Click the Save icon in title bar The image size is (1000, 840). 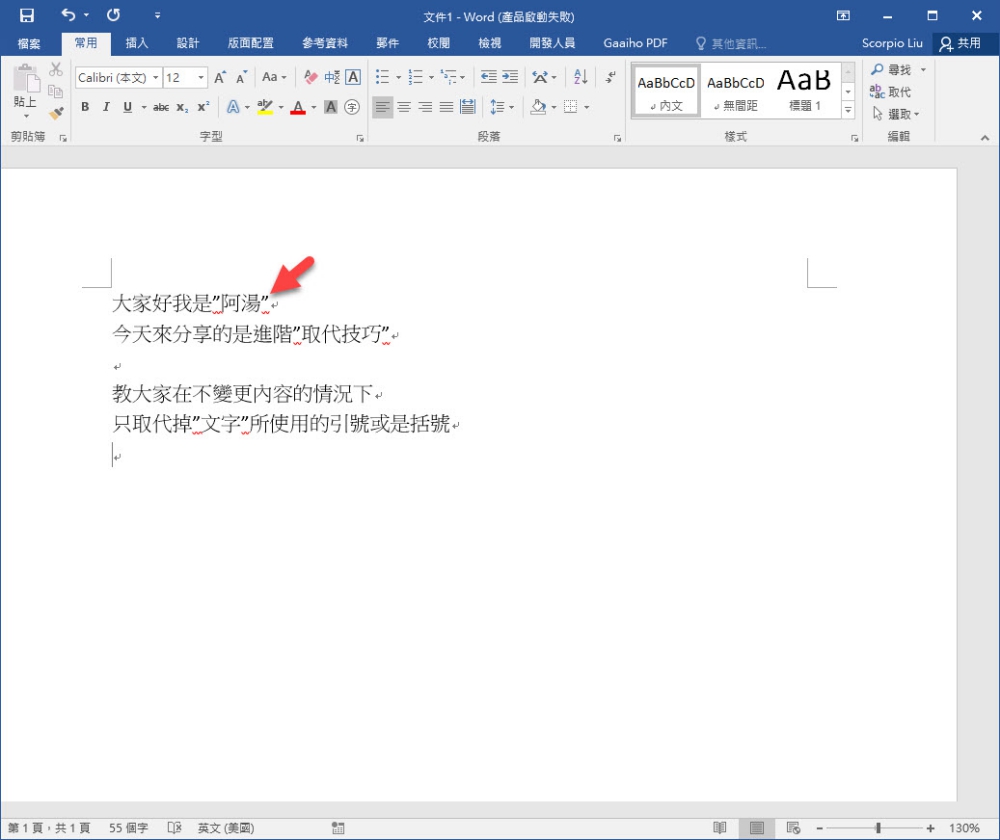(27, 16)
